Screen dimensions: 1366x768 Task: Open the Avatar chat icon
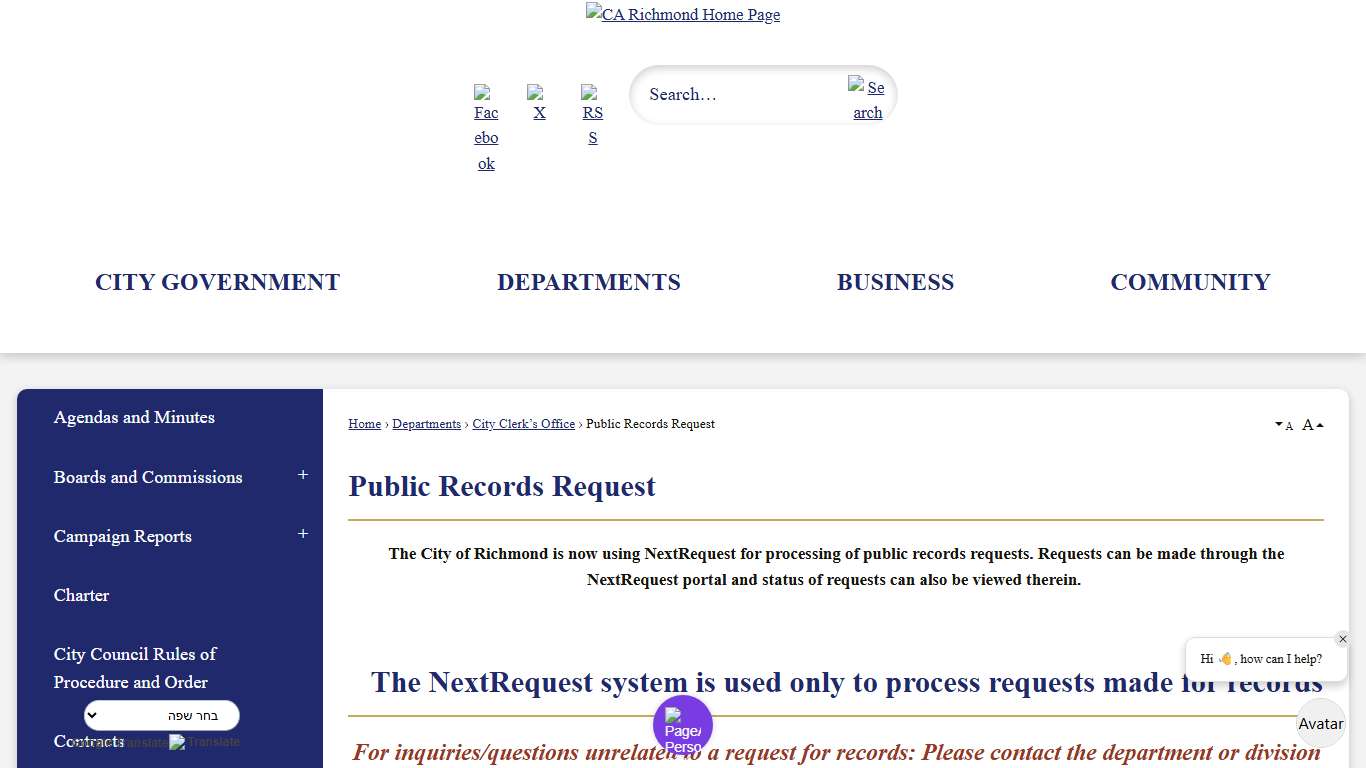click(1321, 723)
